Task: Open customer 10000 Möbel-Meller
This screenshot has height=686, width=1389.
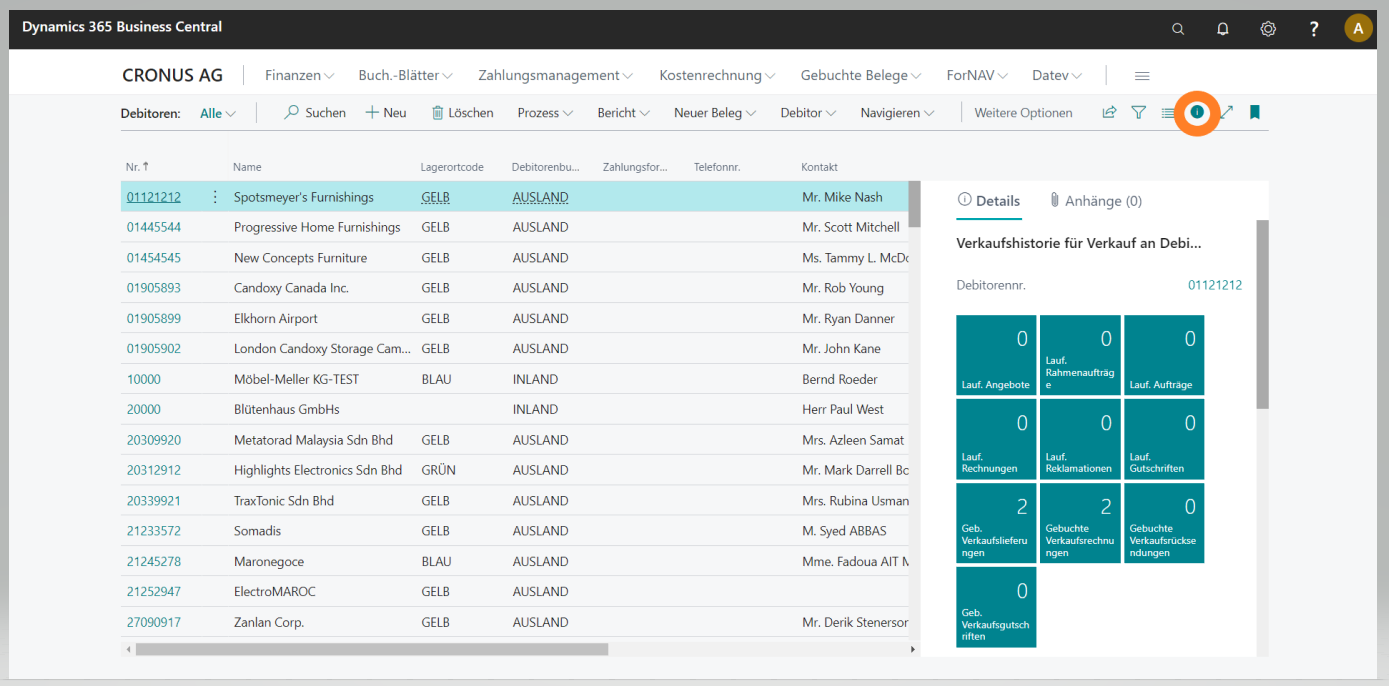Action: (x=144, y=379)
